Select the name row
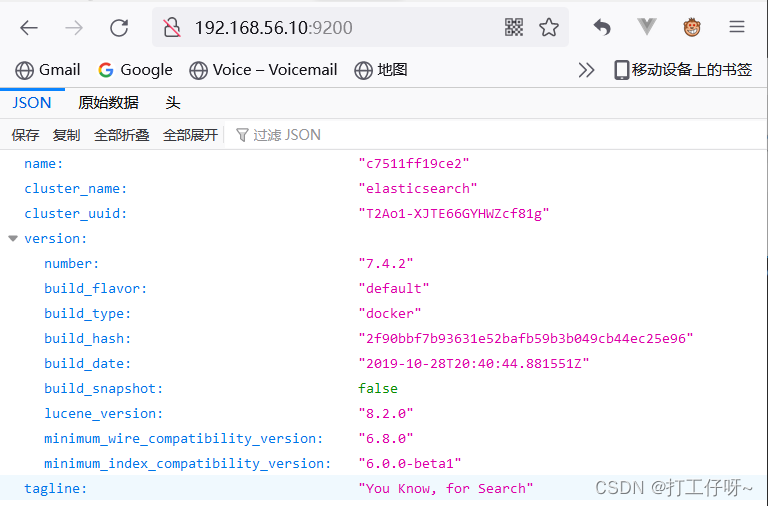This screenshot has width=768, height=506. pos(384,164)
